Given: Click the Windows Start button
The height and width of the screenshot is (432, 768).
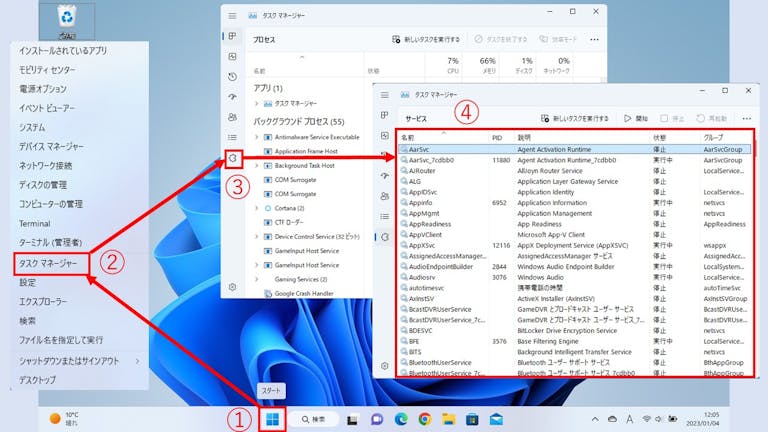Looking at the screenshot, I should pos(272,419).
